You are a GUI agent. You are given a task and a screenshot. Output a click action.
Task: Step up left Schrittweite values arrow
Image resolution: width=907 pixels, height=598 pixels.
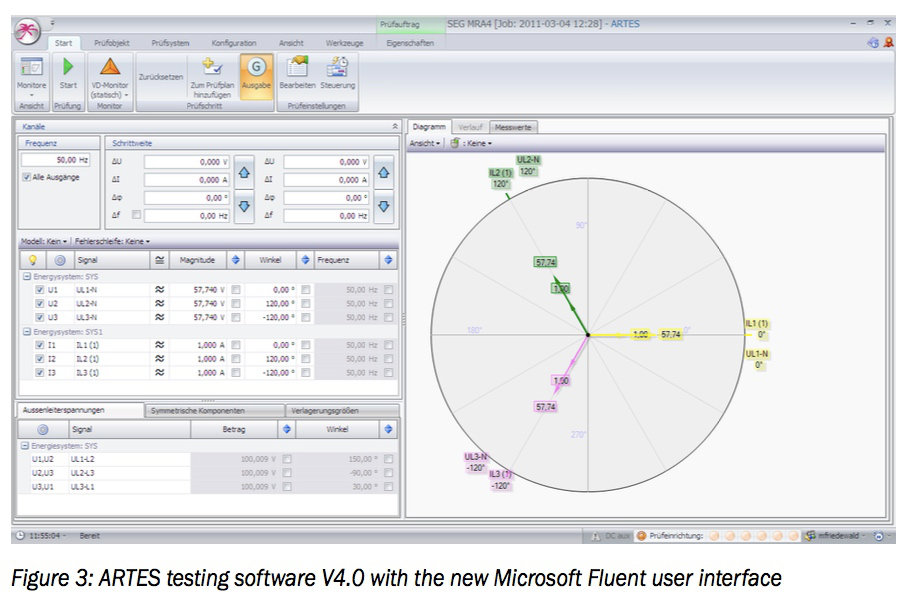click(x=244, y=173)
